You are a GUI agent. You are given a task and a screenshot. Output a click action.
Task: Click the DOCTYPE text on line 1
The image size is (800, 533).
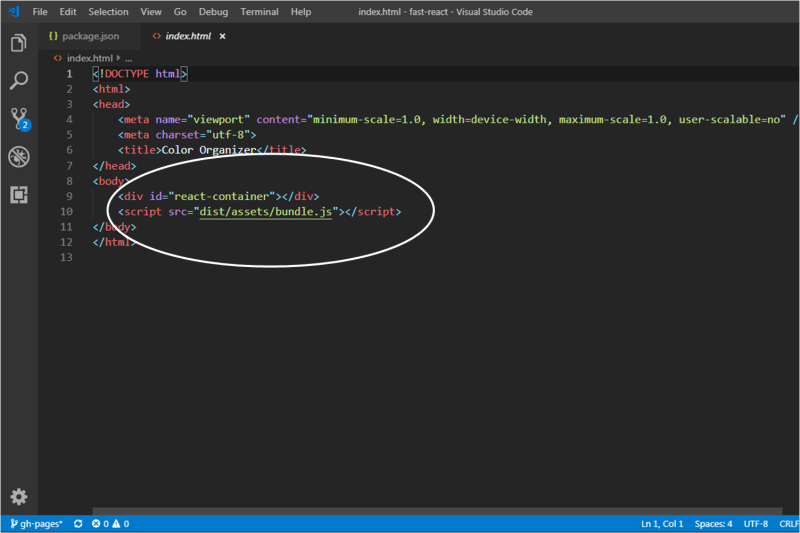[x=127, y=74]
